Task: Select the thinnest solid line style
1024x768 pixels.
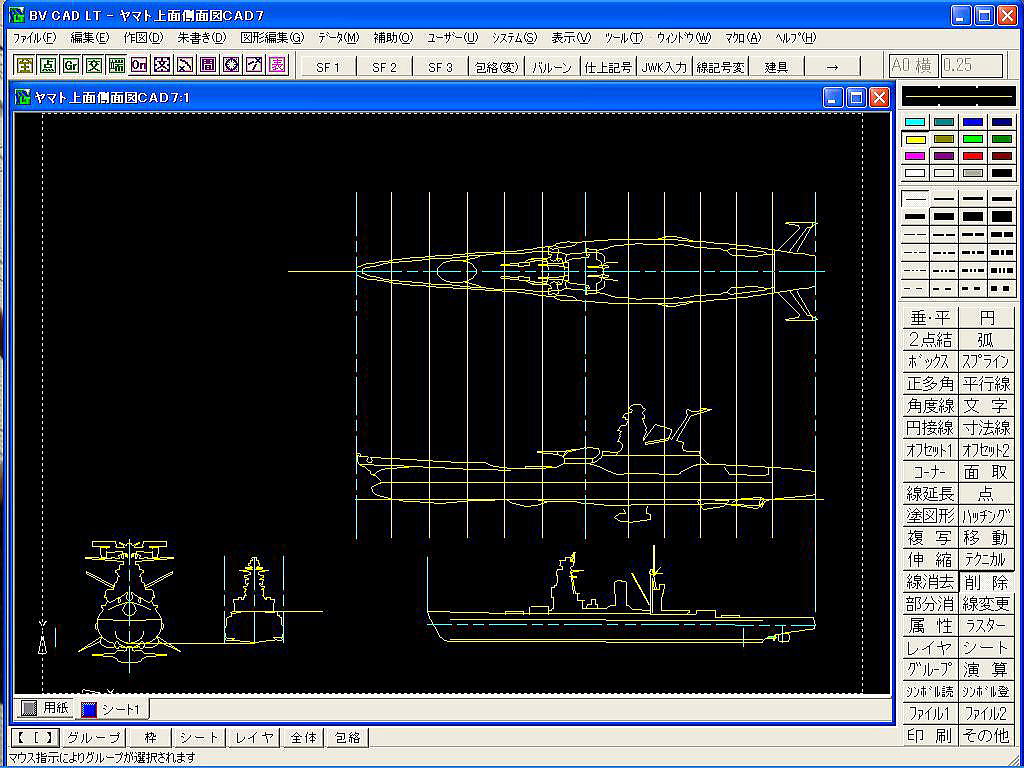Action: (x=914, y=198)
